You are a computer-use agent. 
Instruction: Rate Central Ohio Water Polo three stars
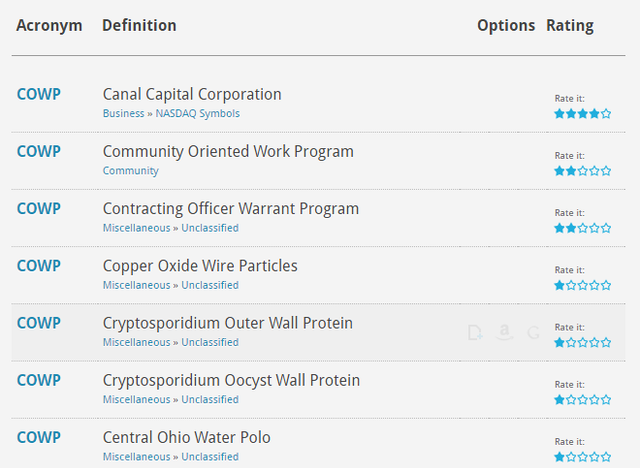tap(583, 456)
